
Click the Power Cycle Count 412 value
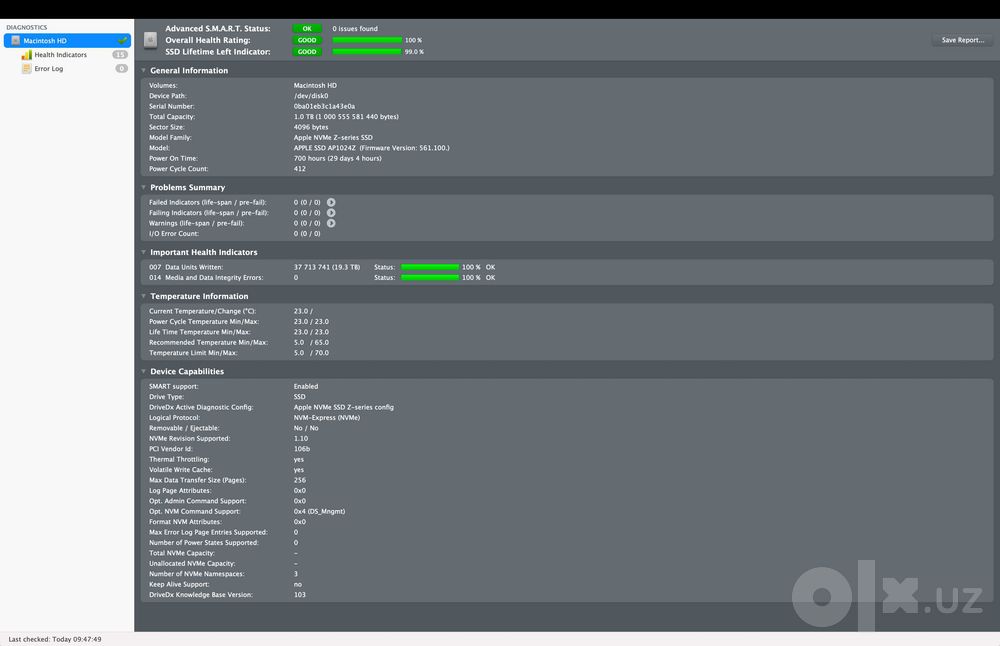pos(299,169)
